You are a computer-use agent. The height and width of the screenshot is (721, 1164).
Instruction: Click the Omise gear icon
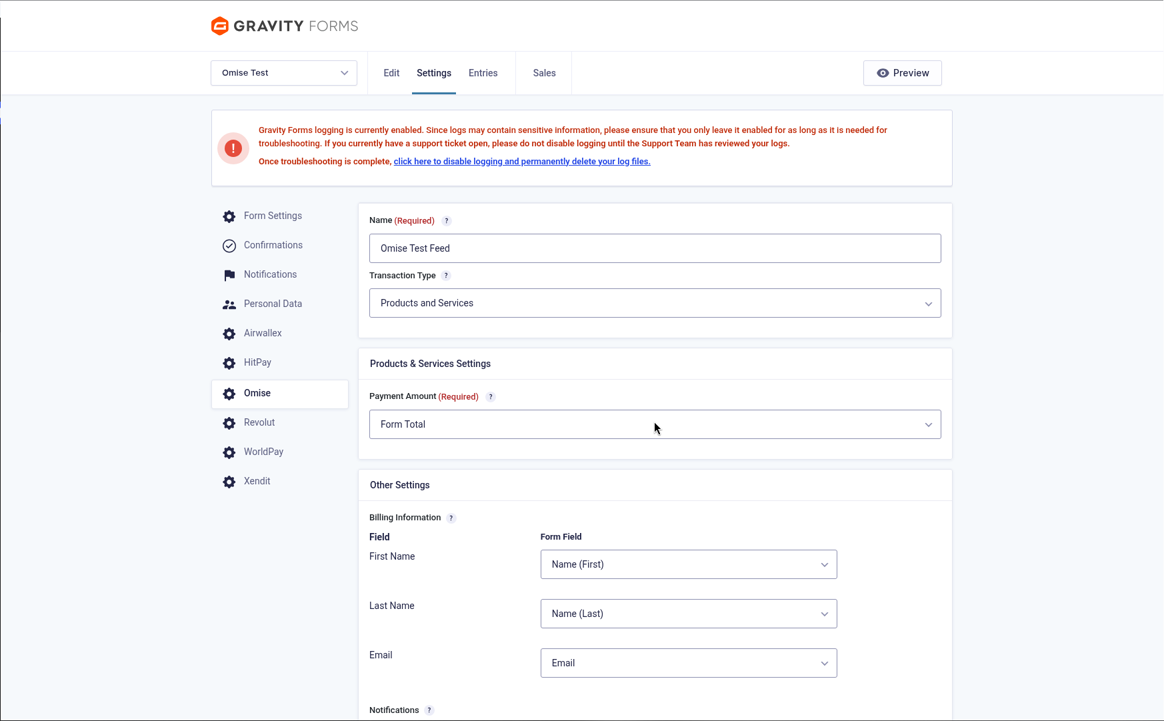(x=229, y=394)
